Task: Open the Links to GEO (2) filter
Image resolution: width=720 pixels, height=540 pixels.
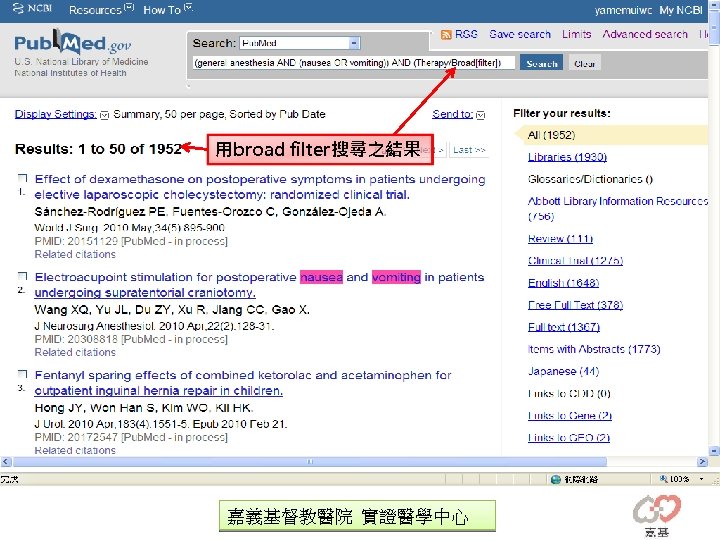Action: tap(568, 437)
